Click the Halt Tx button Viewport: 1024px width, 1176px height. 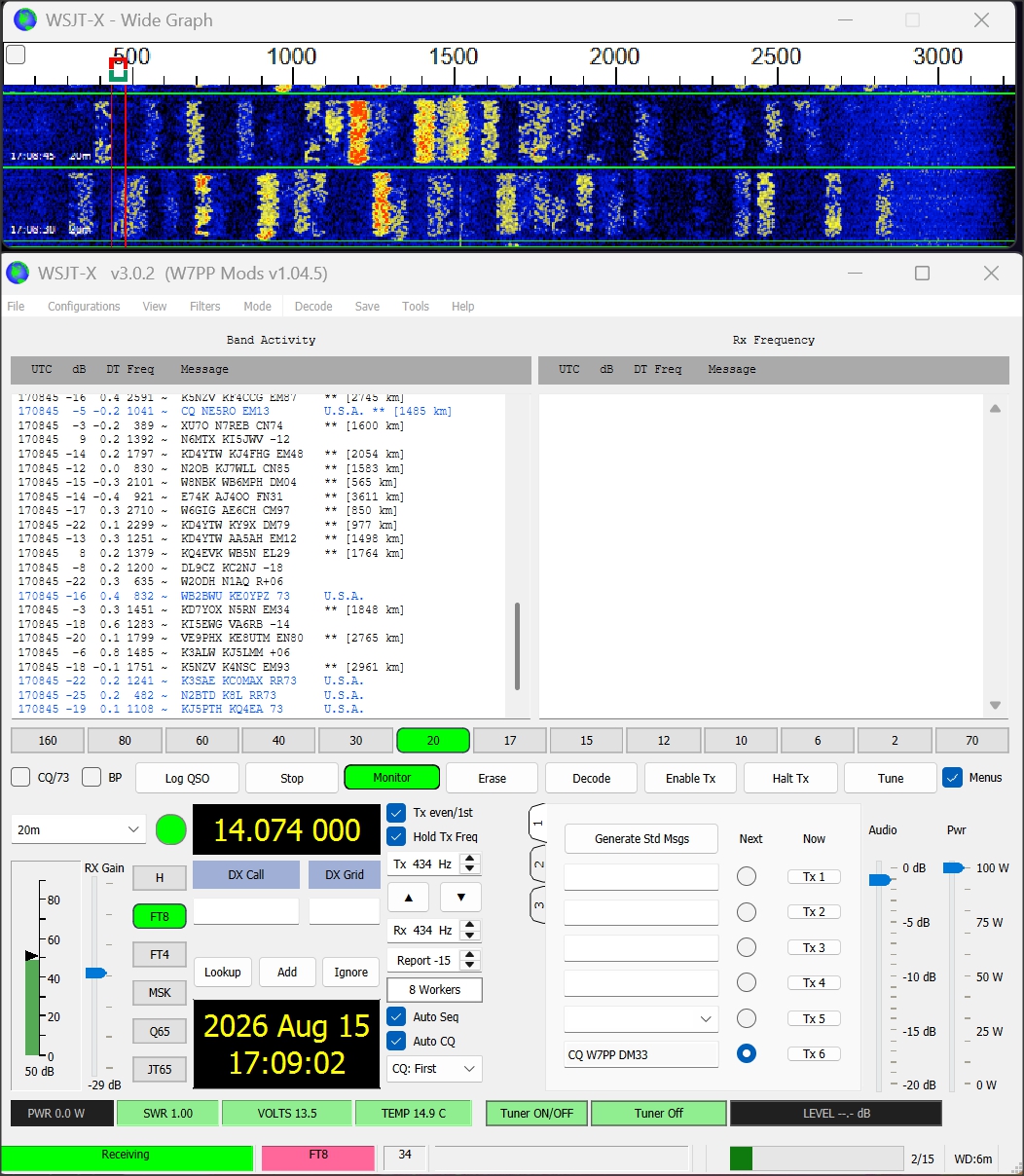tap(790, 778)
